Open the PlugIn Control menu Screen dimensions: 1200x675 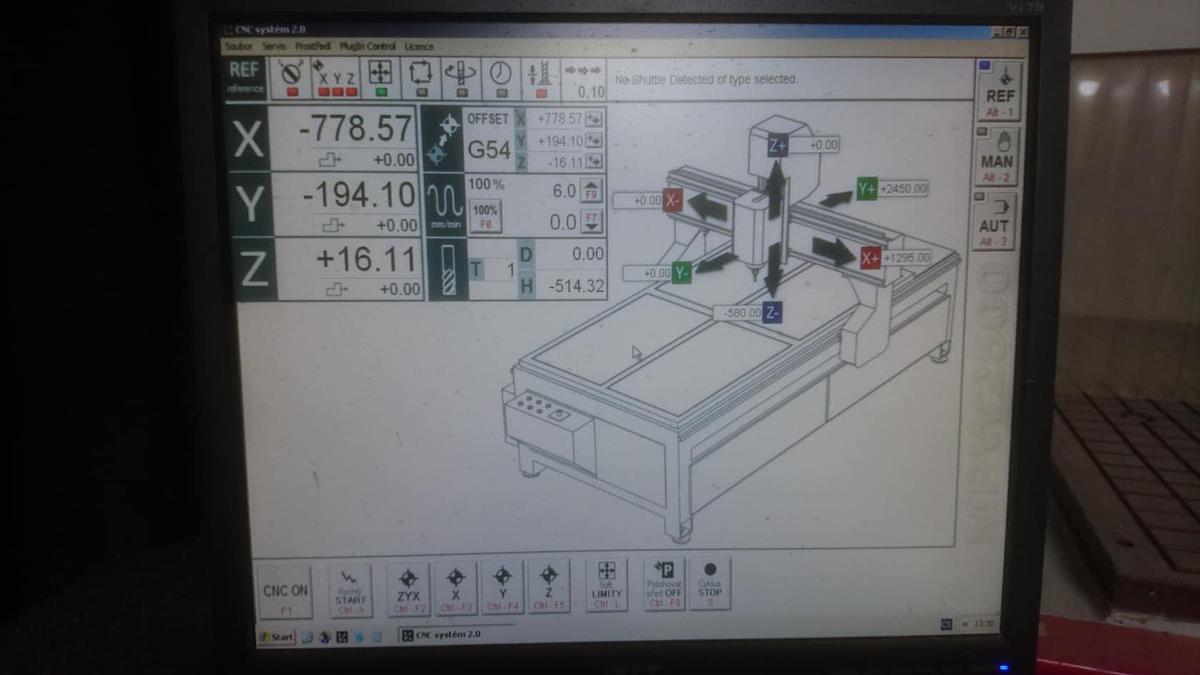pos(368,46)
